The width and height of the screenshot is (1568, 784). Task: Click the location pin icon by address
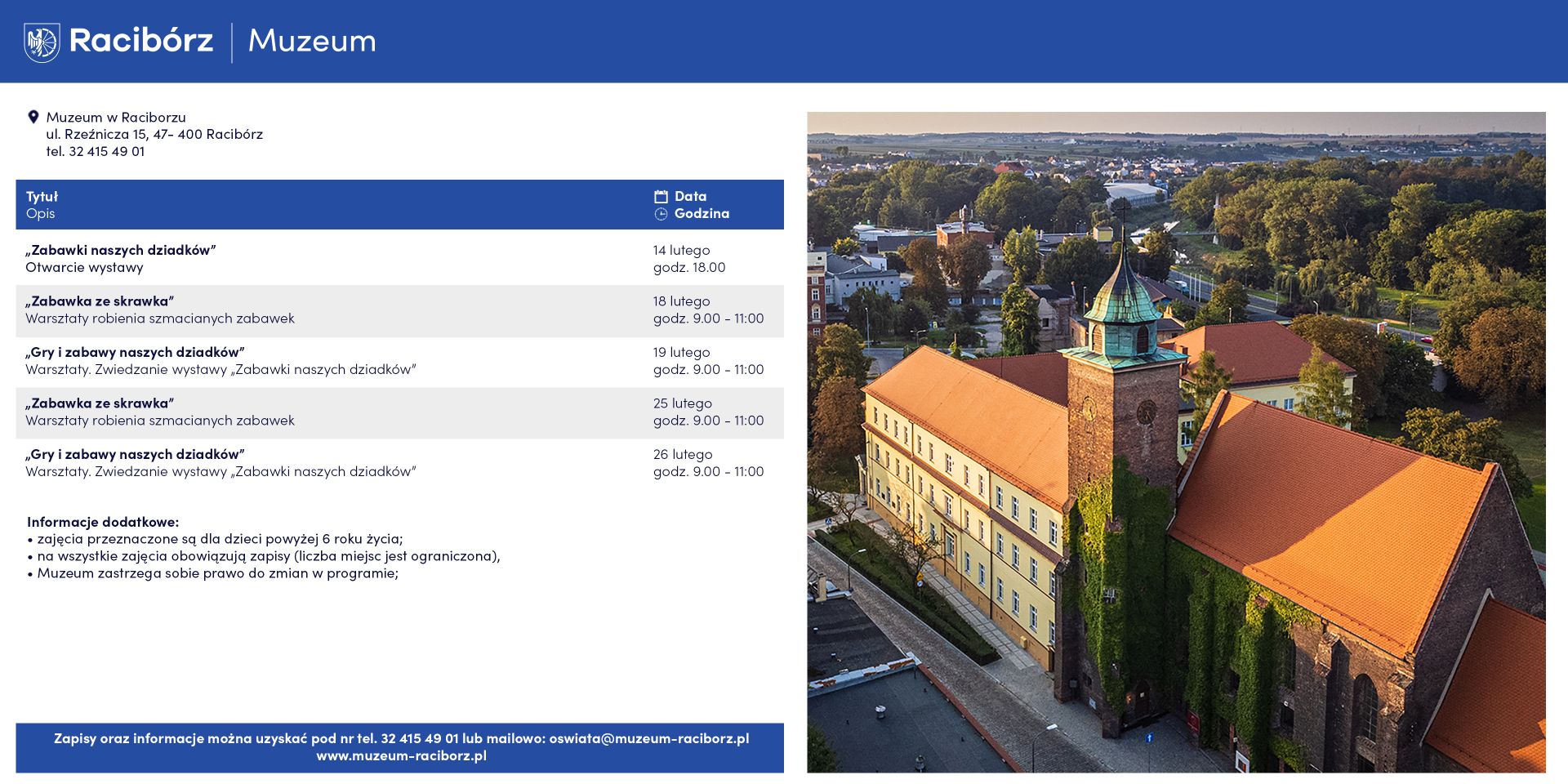33,117
